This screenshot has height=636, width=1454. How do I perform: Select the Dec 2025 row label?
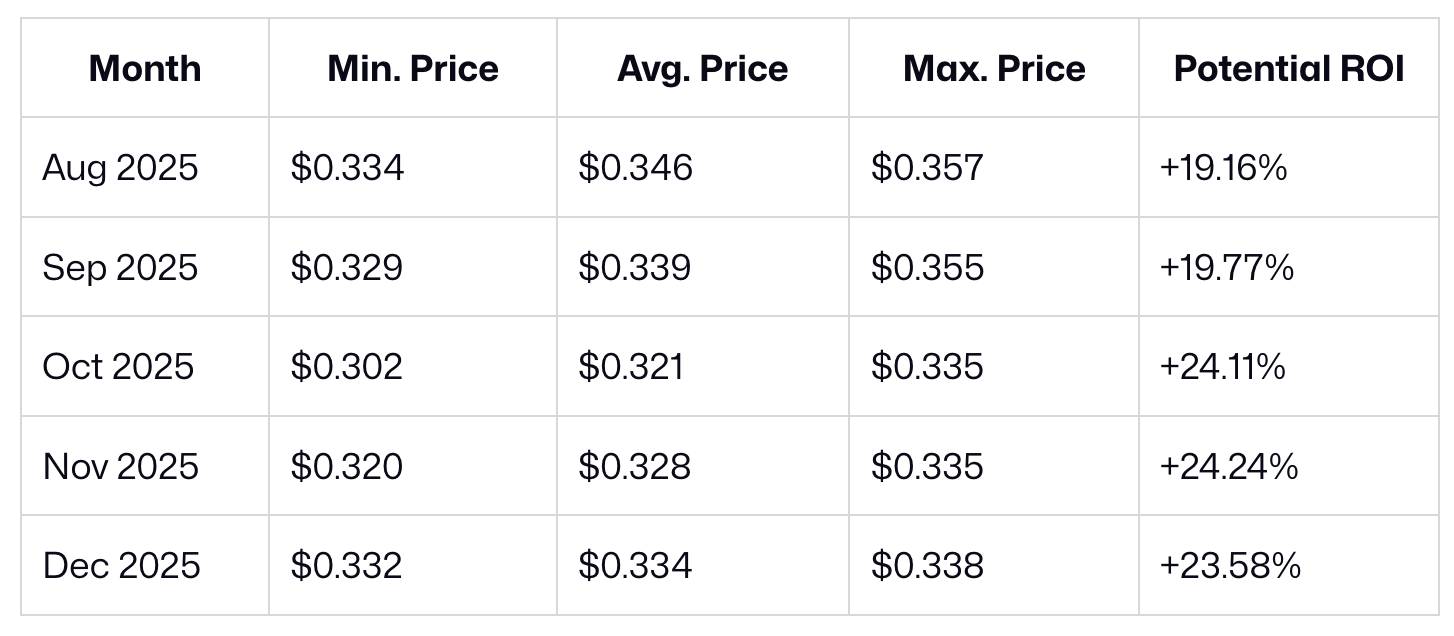click(121, 566)
